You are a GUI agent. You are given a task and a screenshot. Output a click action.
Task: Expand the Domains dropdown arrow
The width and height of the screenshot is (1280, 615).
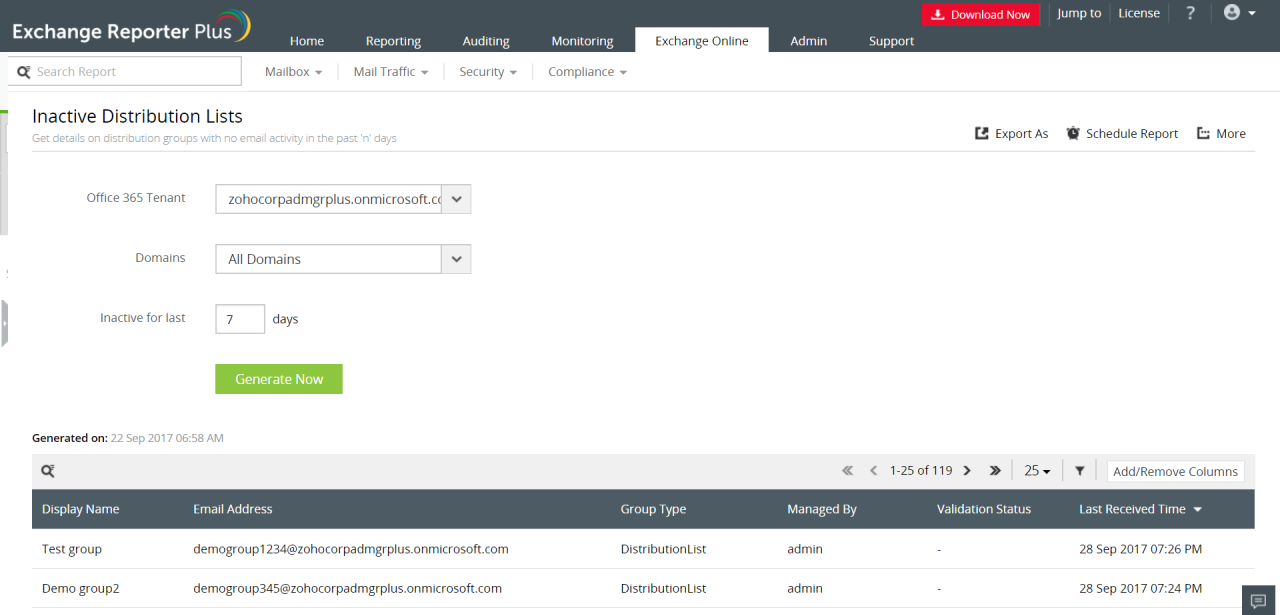pos(456,259)
